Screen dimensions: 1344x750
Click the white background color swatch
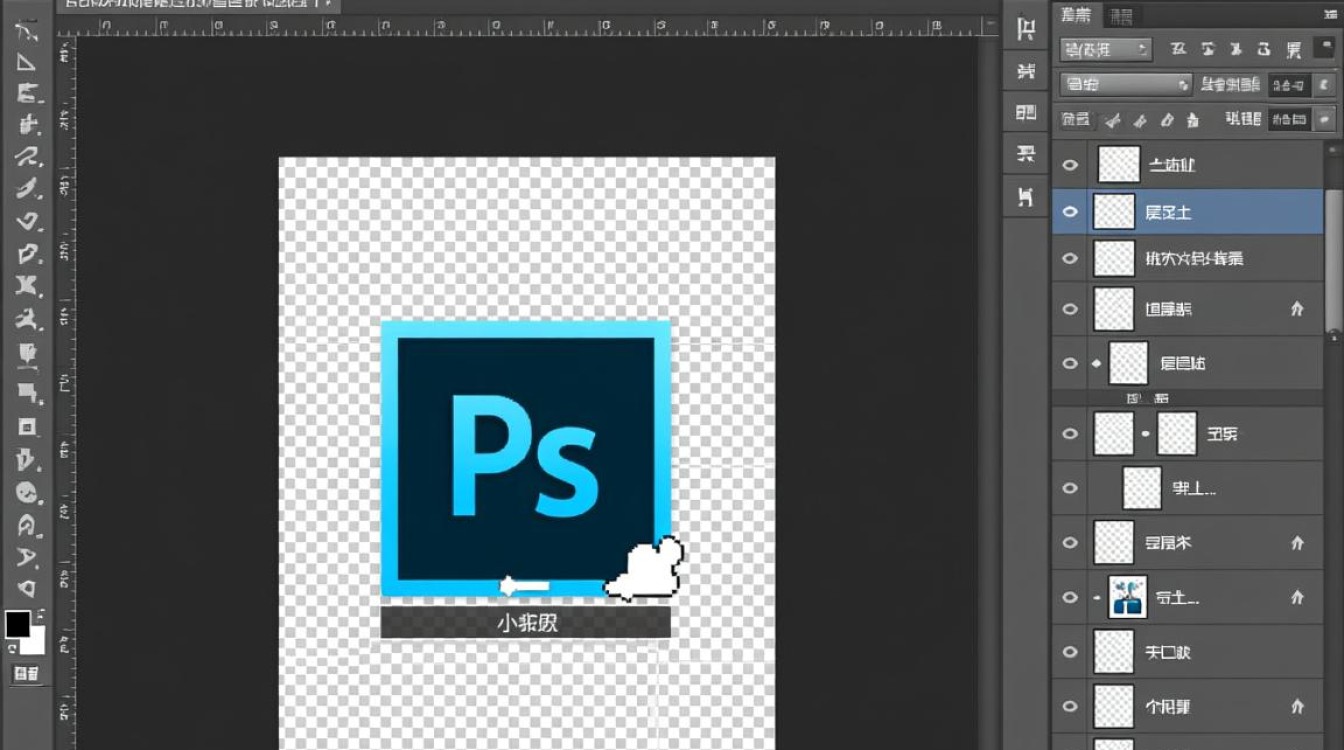(35, 641)
